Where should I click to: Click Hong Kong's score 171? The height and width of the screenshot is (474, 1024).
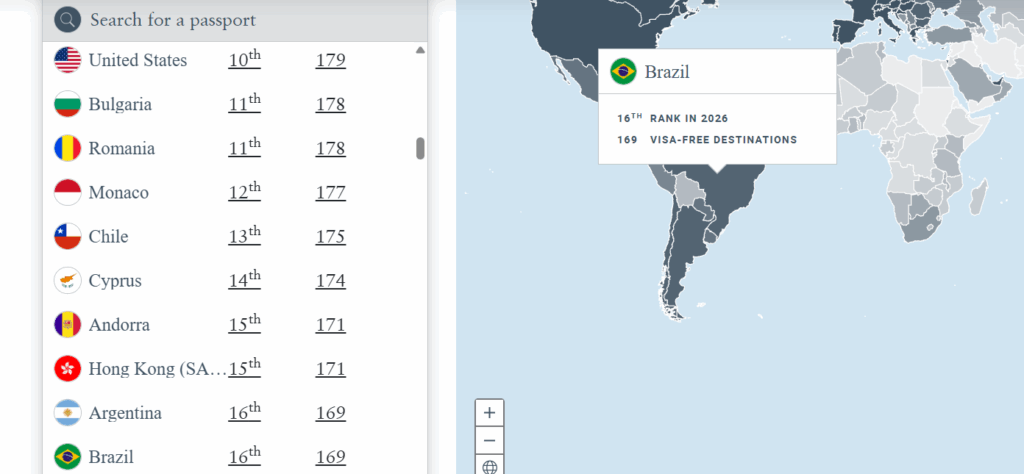click(330, 369)
